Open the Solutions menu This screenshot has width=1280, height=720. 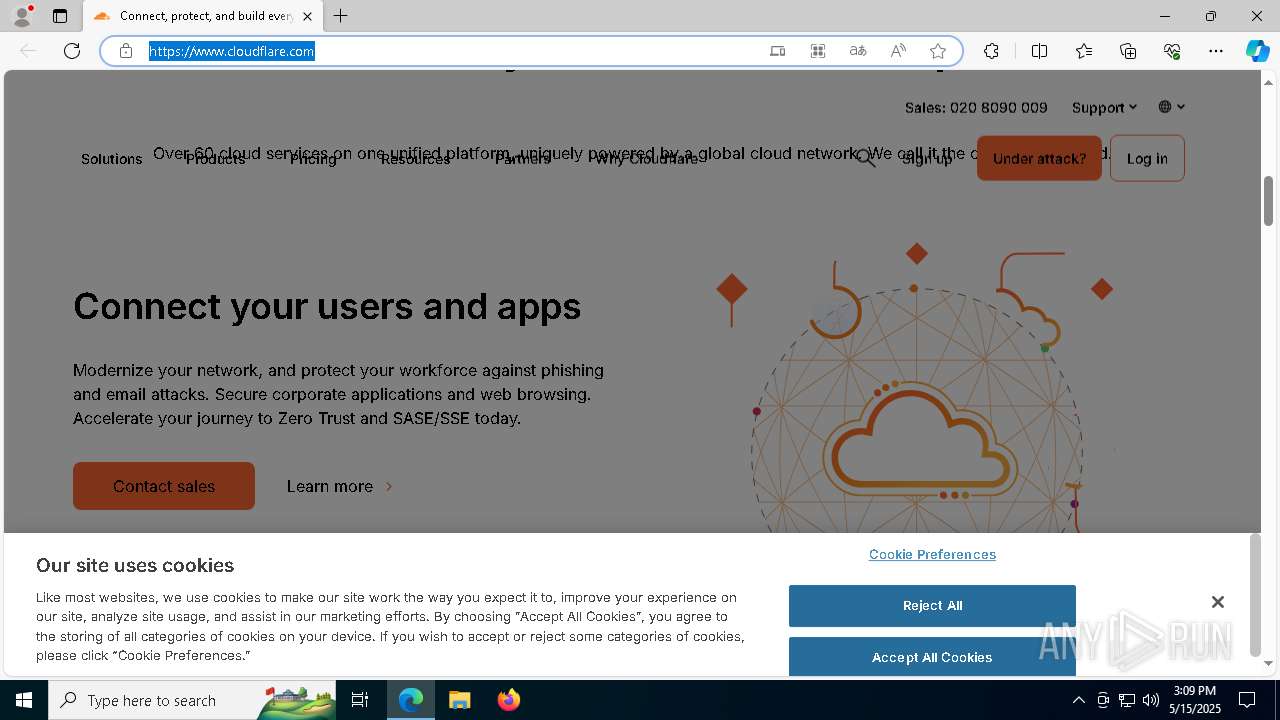(111, 159)
